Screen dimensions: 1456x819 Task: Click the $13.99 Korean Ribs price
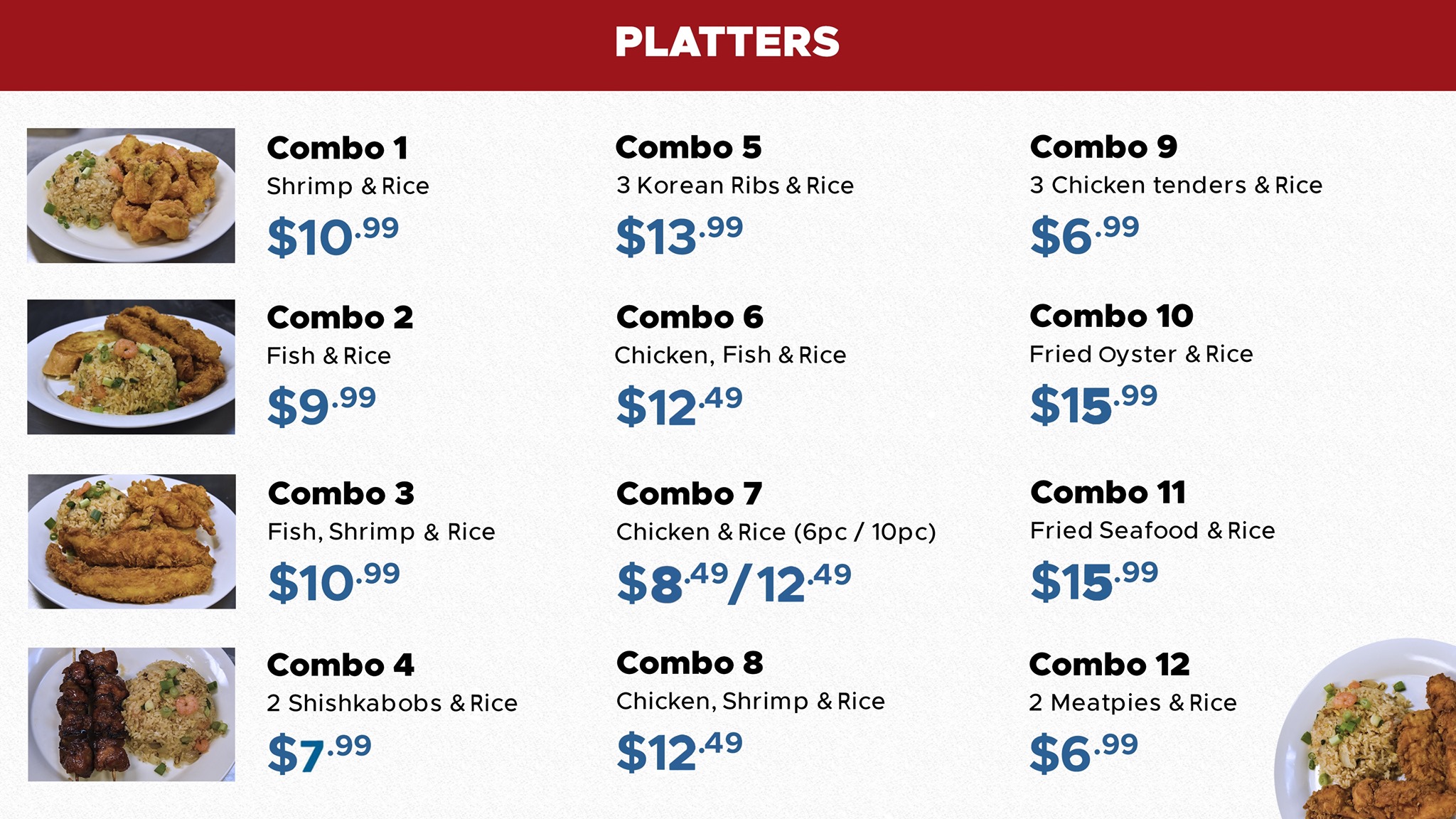point(679,236)
